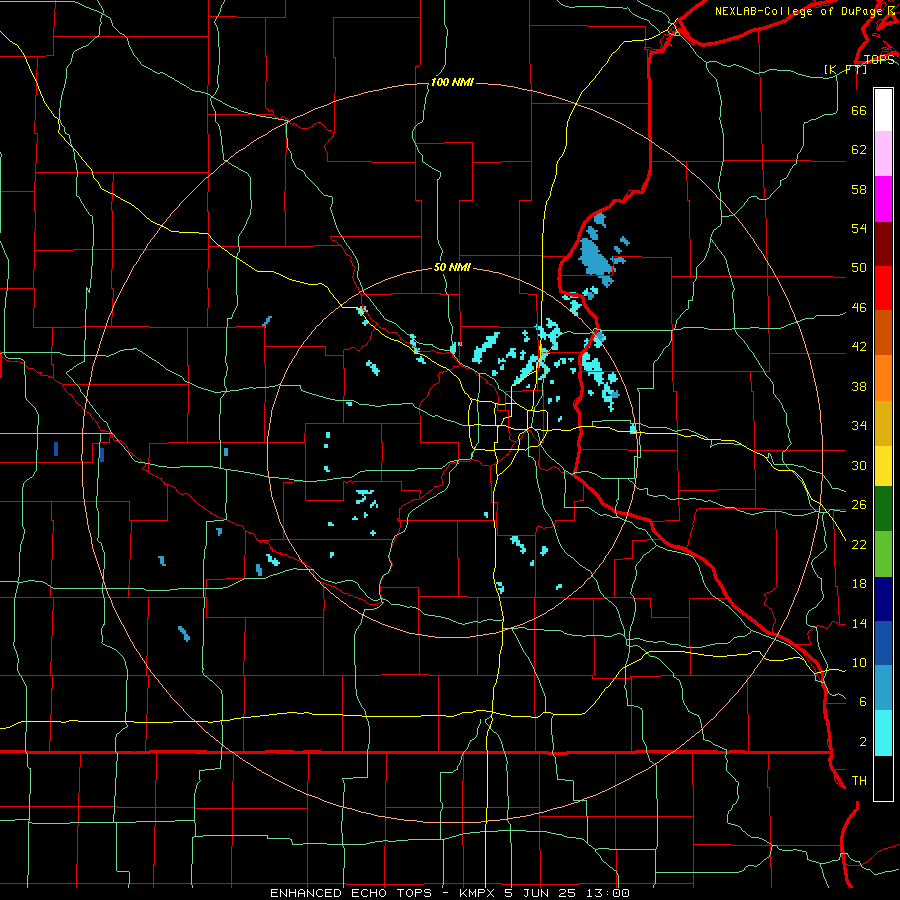
Task: Click the legend value 34
Action: tap(859, 426)
